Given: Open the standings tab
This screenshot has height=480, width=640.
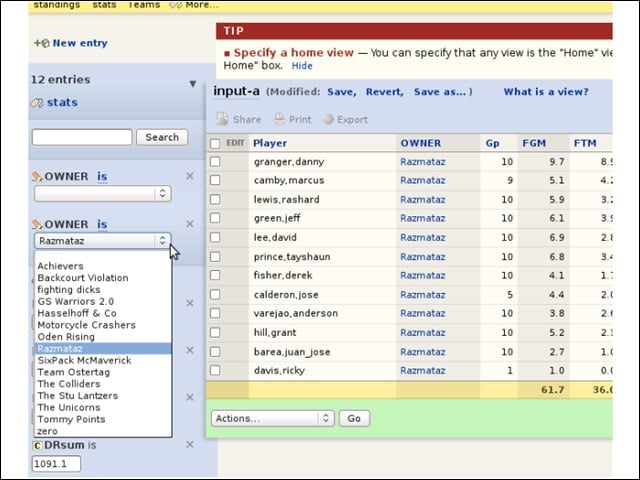Looking at the screenshot, I should tap(57, 5).
